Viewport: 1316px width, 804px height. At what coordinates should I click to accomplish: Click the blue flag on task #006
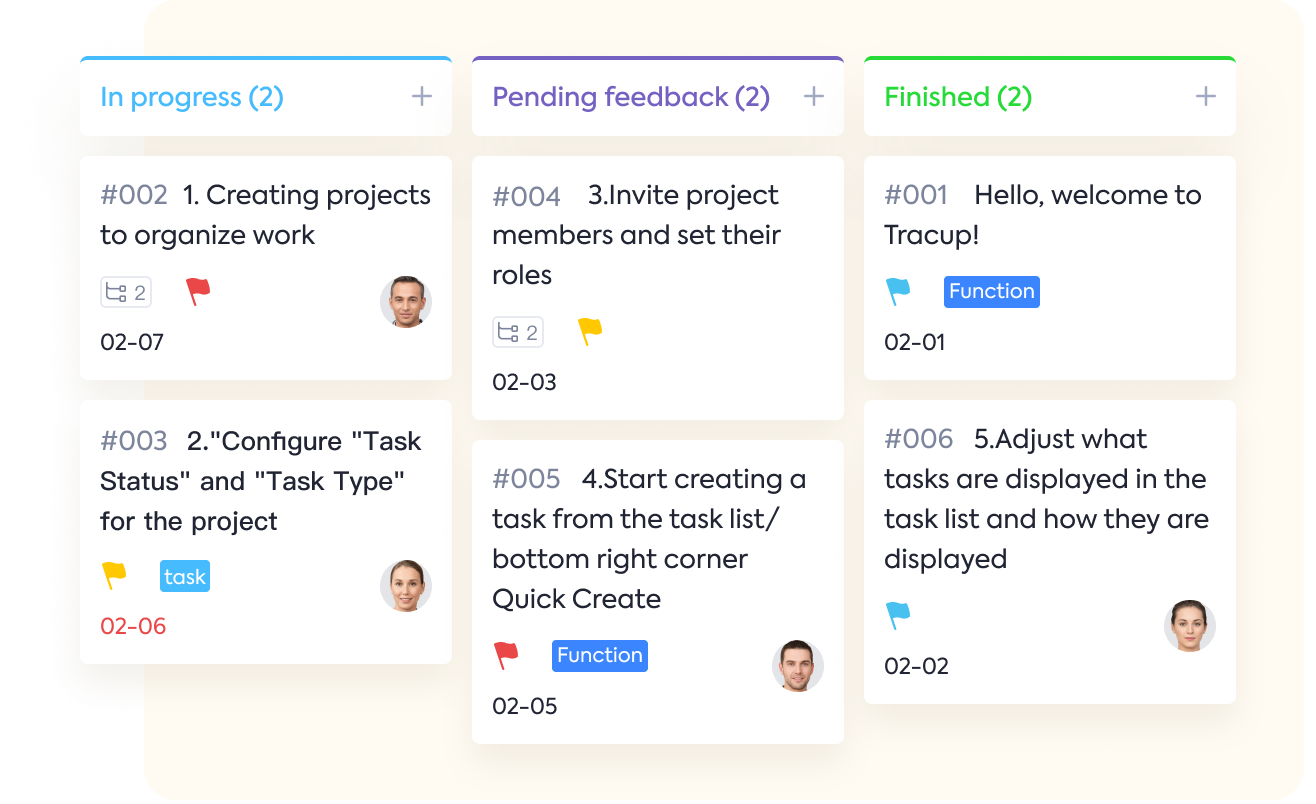tap(898, 616)
